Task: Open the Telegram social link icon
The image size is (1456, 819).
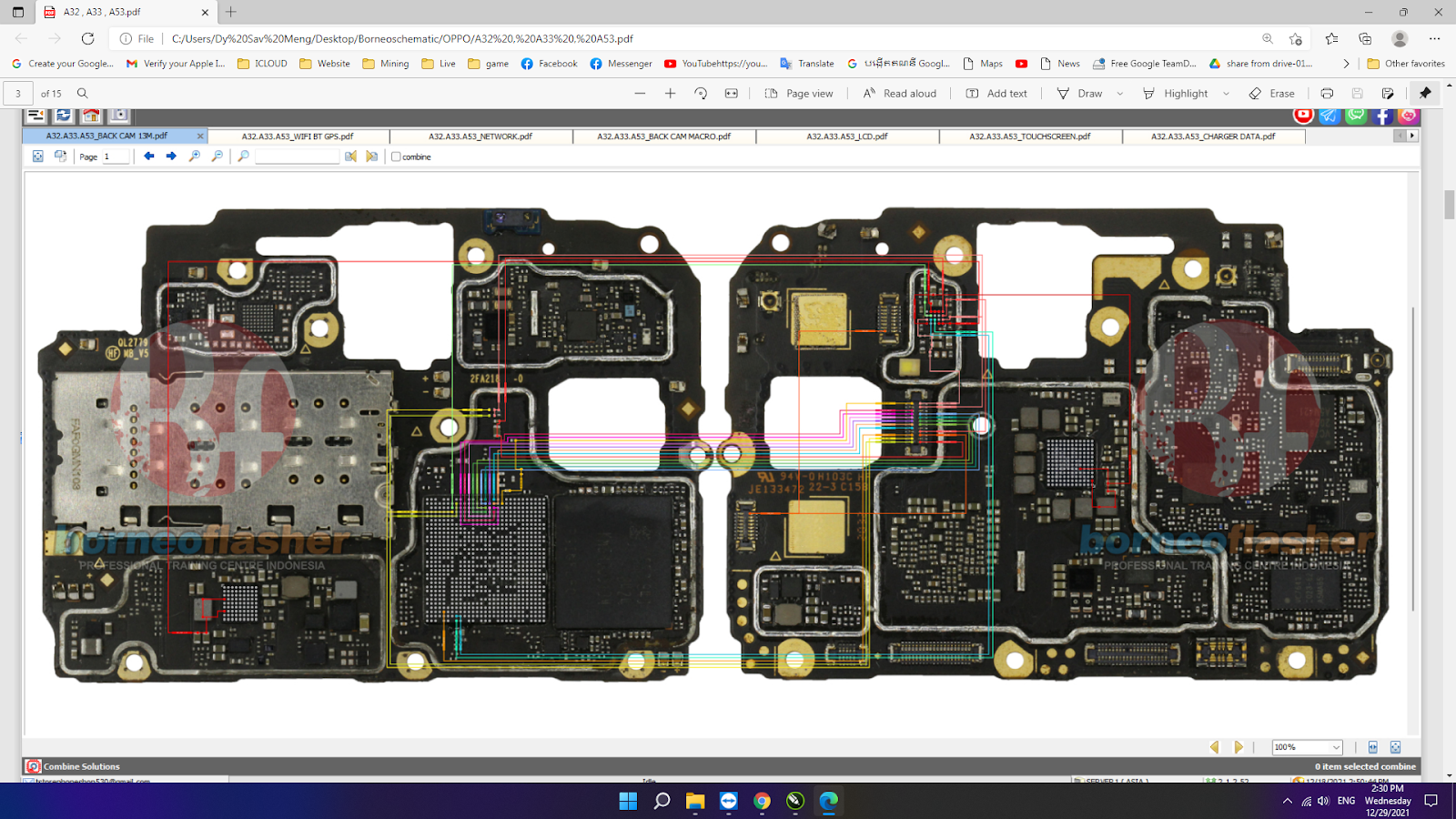Action: point(1330,116)
